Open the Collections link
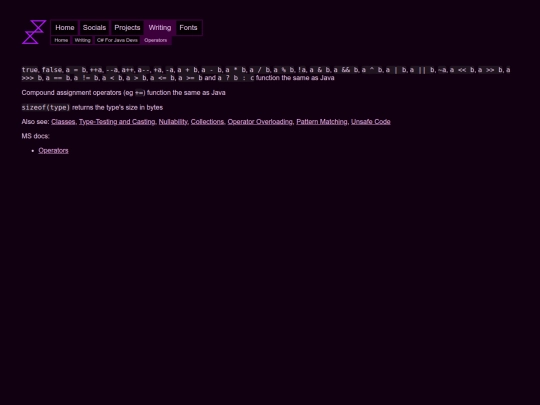 point(207,122)
